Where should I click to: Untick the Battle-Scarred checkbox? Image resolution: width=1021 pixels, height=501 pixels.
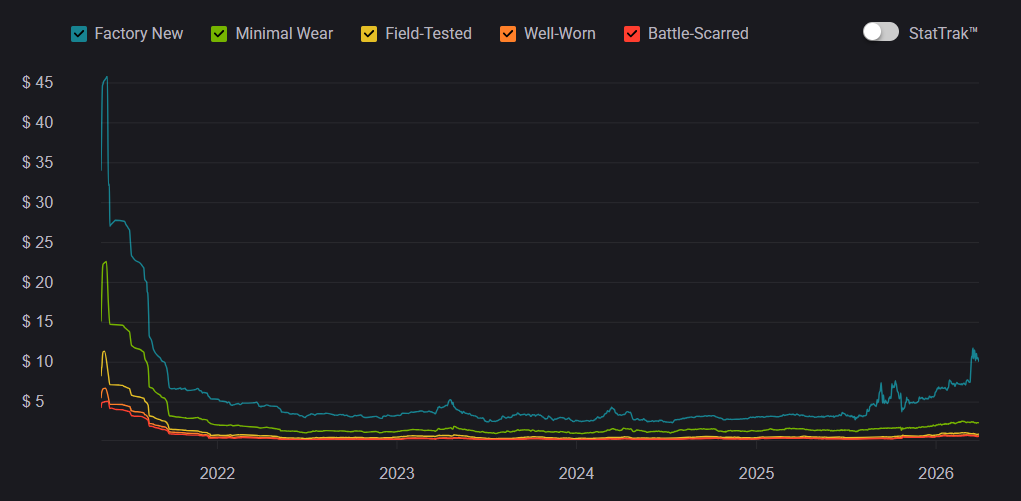coord(632,34)
